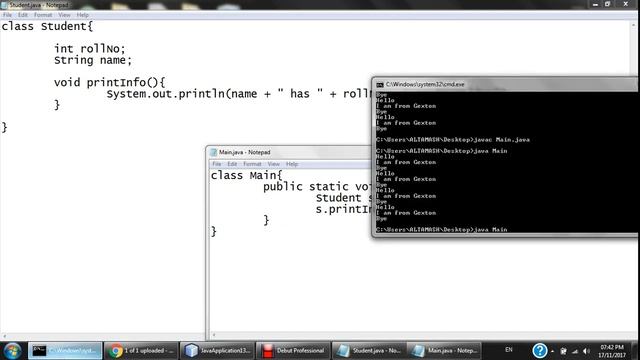
Task: Click 'void printInfo(){' code line
Action: (109, 83)
